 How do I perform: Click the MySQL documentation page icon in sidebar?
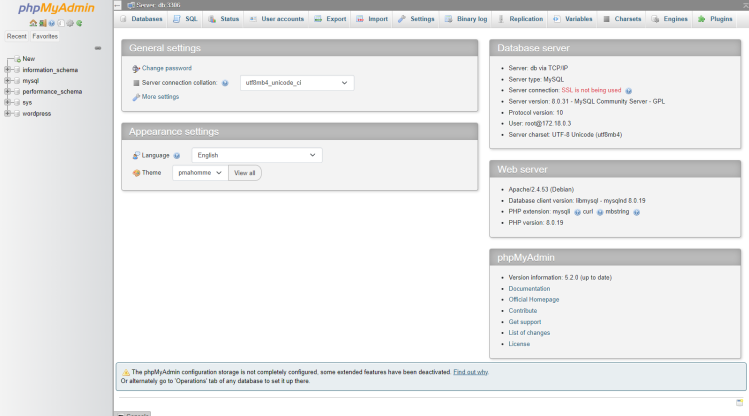pos(61,23)
